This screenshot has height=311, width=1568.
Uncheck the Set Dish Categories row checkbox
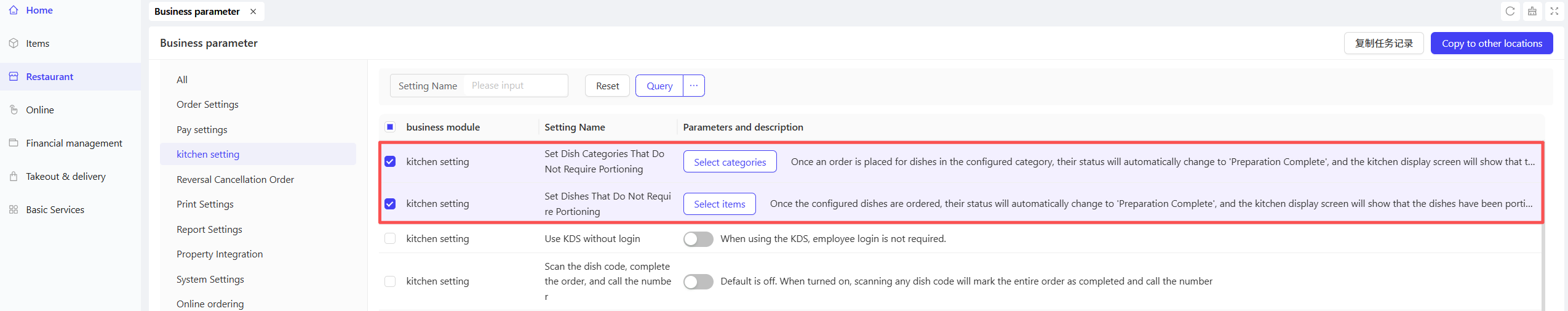(390, 162)
